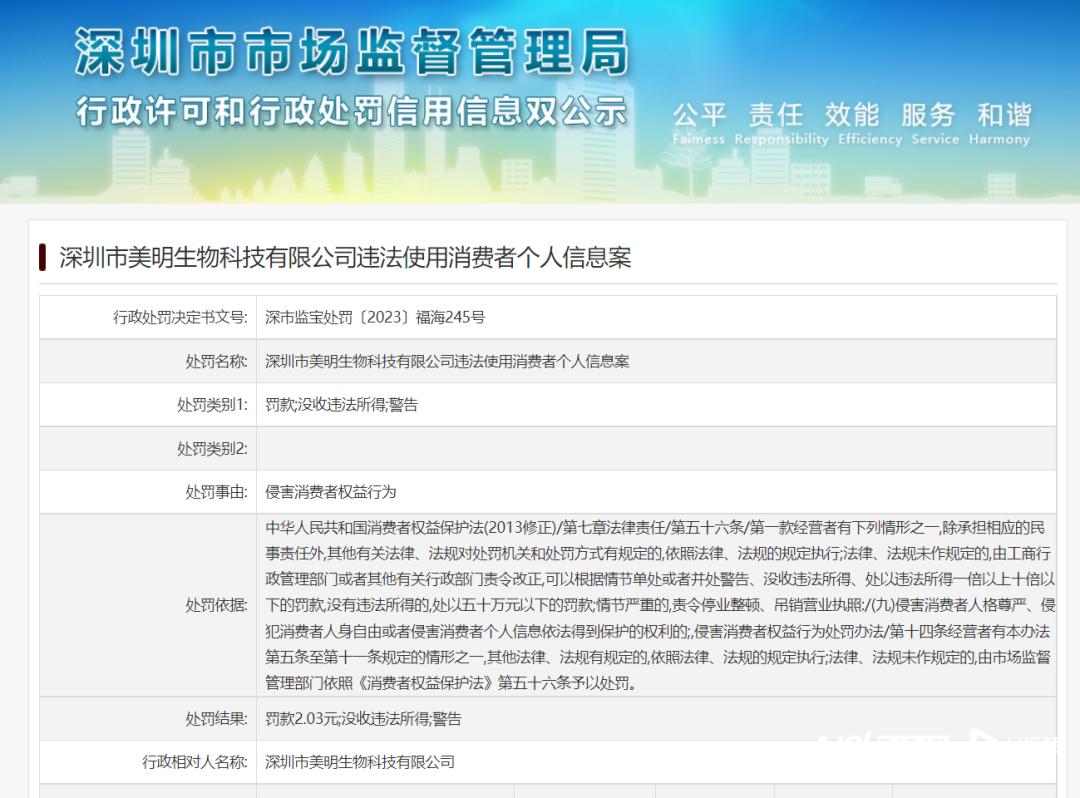
Task: Click the empty 处罚类别2 value cell
Action: coord(655,449)
